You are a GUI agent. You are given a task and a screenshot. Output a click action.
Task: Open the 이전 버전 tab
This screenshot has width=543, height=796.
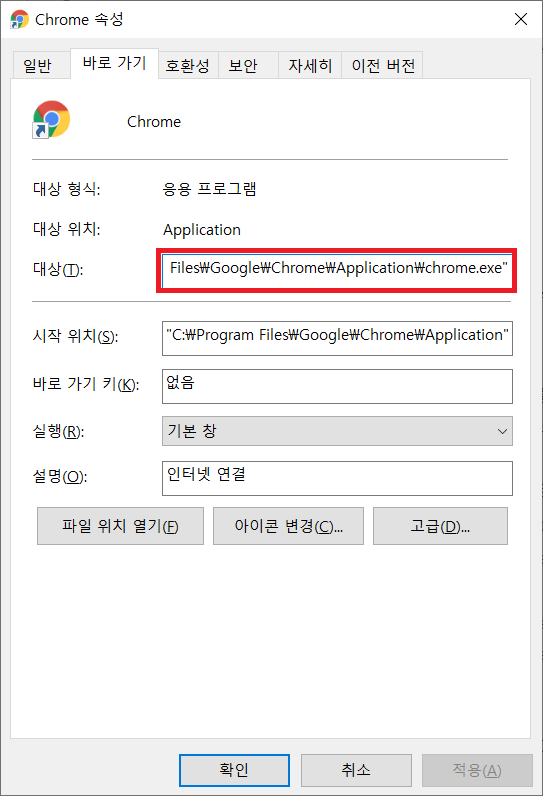click(x=383, y=65)
